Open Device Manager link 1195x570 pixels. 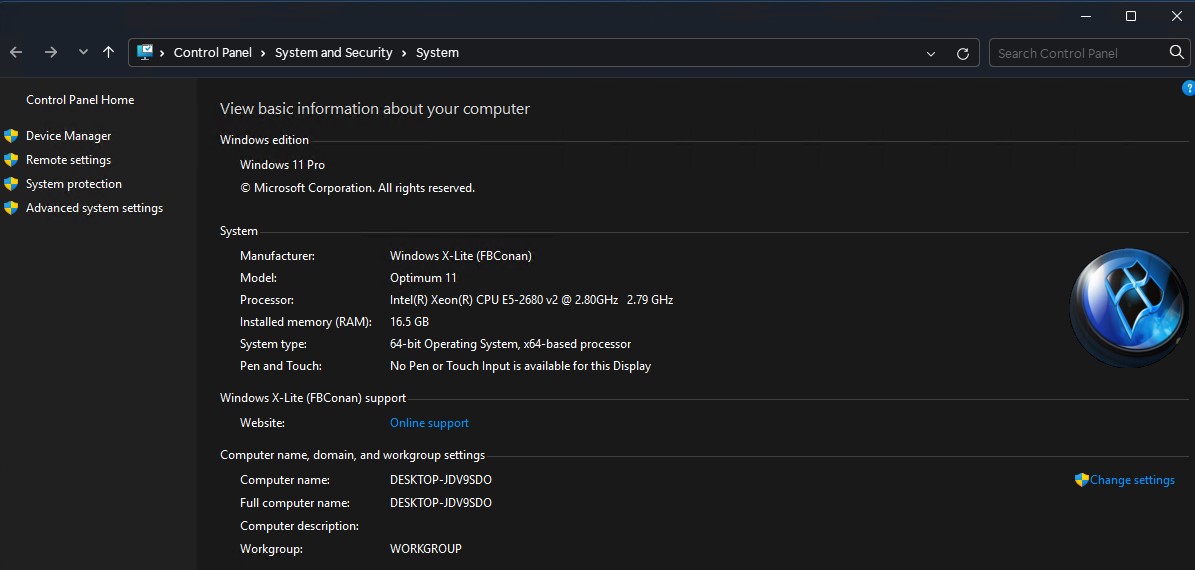pos(69,136)
